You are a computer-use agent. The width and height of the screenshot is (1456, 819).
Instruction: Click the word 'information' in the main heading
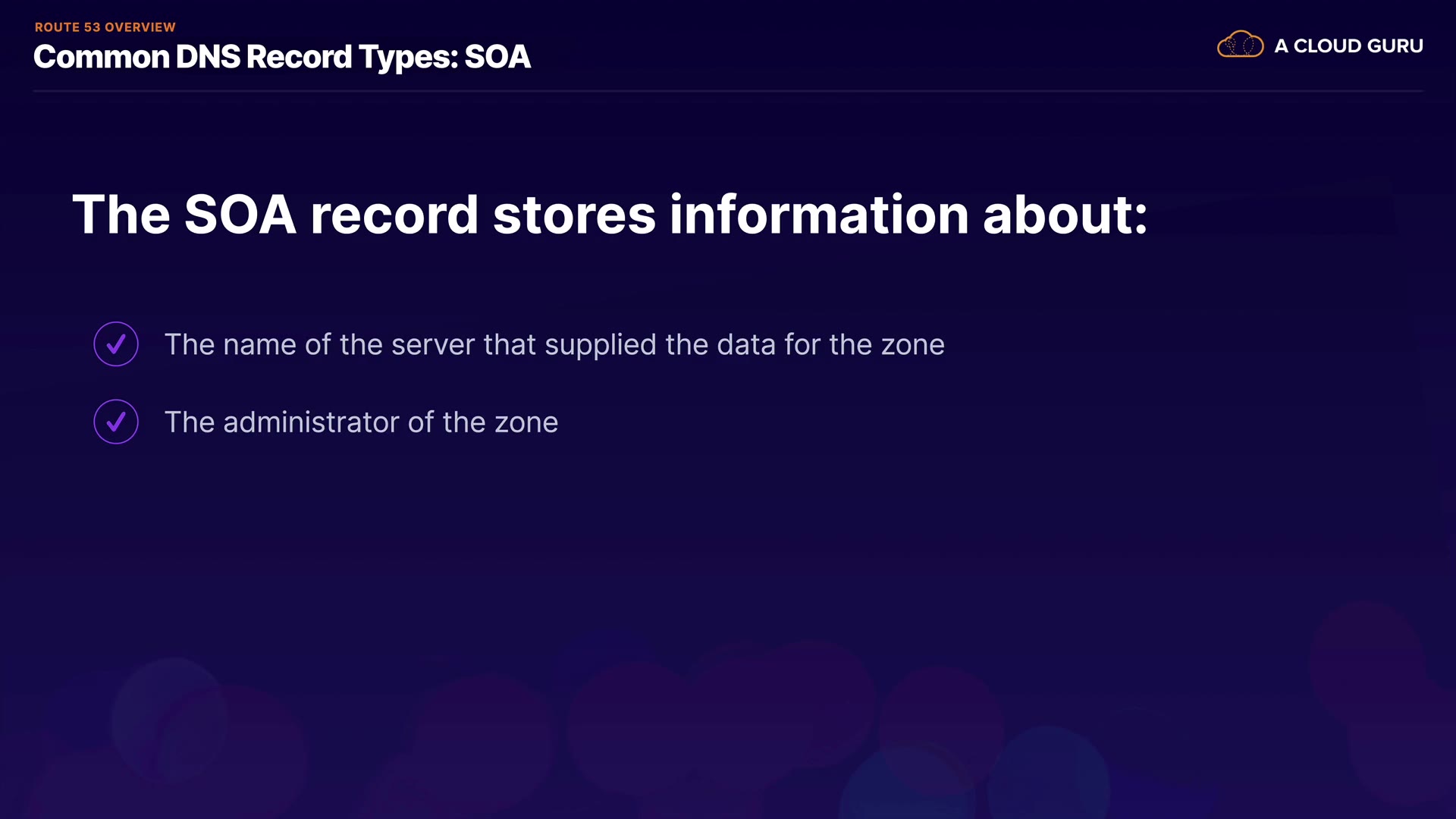pos(819,215)
